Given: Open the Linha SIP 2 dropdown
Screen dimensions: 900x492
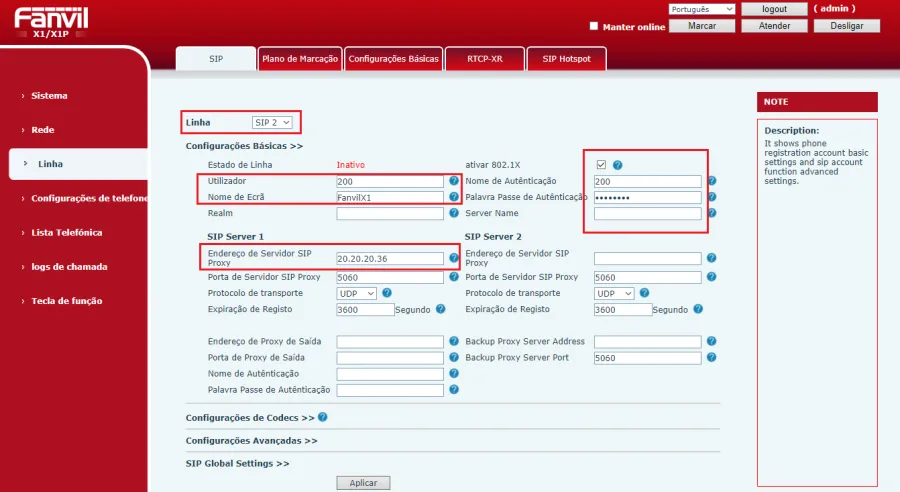Looking at the screenshot, I should [272, 122].
